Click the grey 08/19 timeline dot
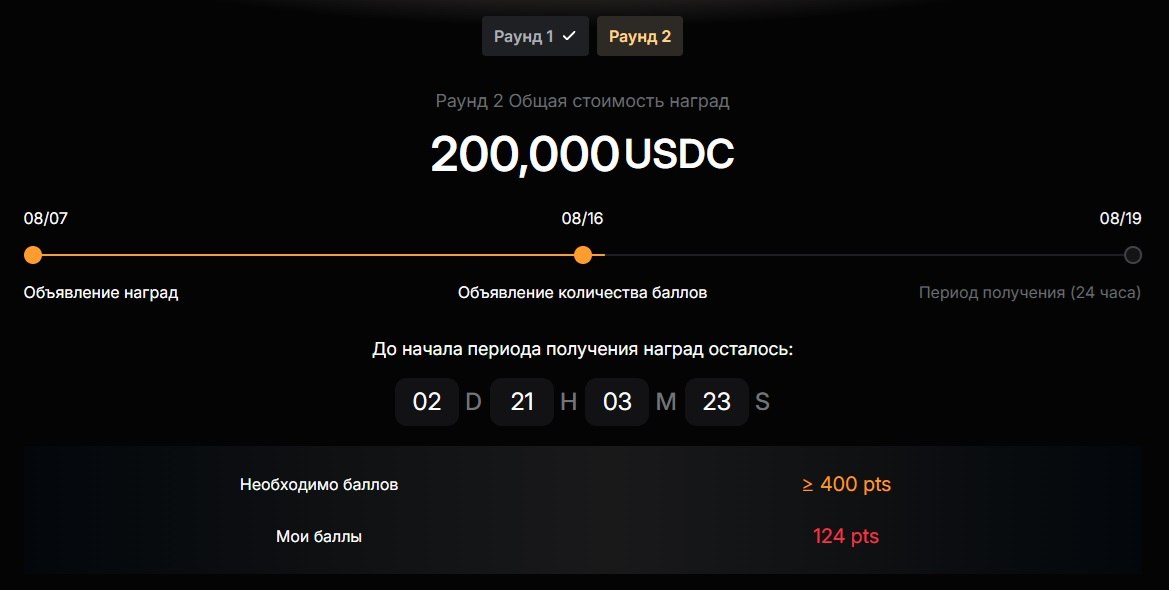 tap(1132, 255)
